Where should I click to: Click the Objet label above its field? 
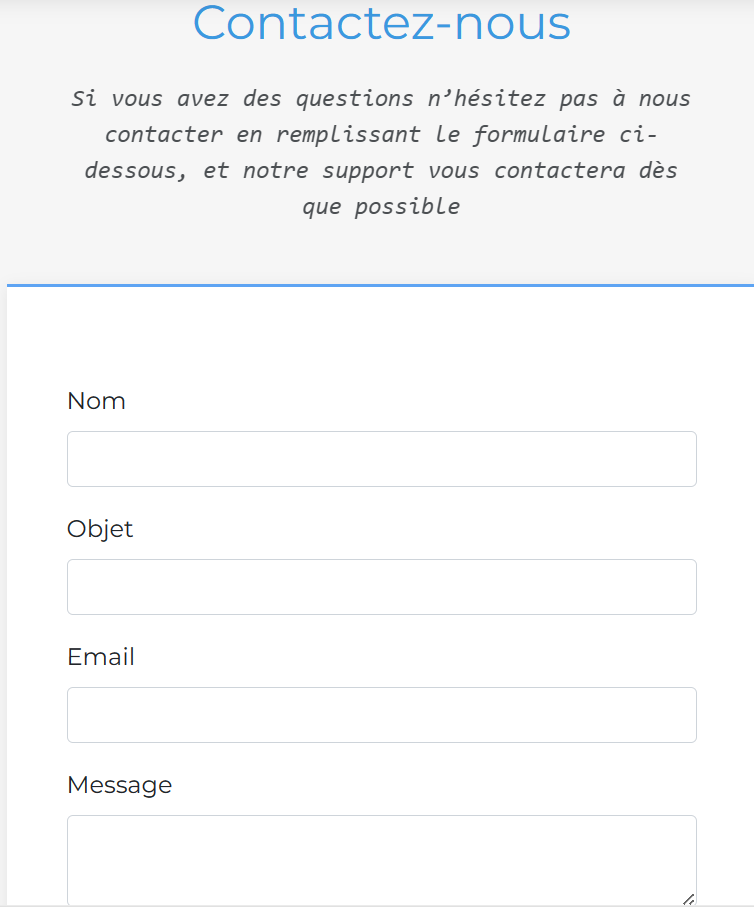point(100,528)
